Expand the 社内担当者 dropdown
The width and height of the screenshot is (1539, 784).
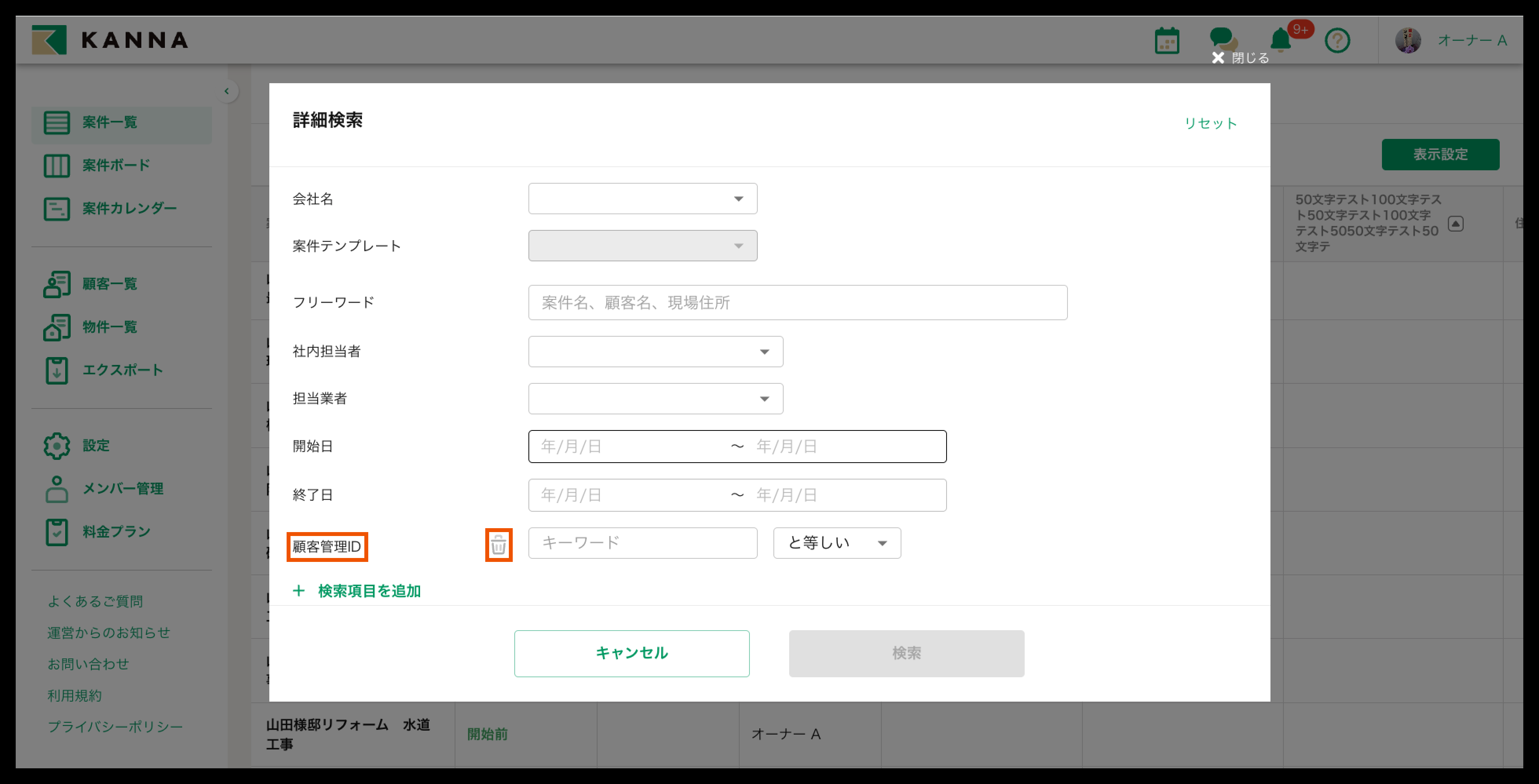click(x=655, y=352)
